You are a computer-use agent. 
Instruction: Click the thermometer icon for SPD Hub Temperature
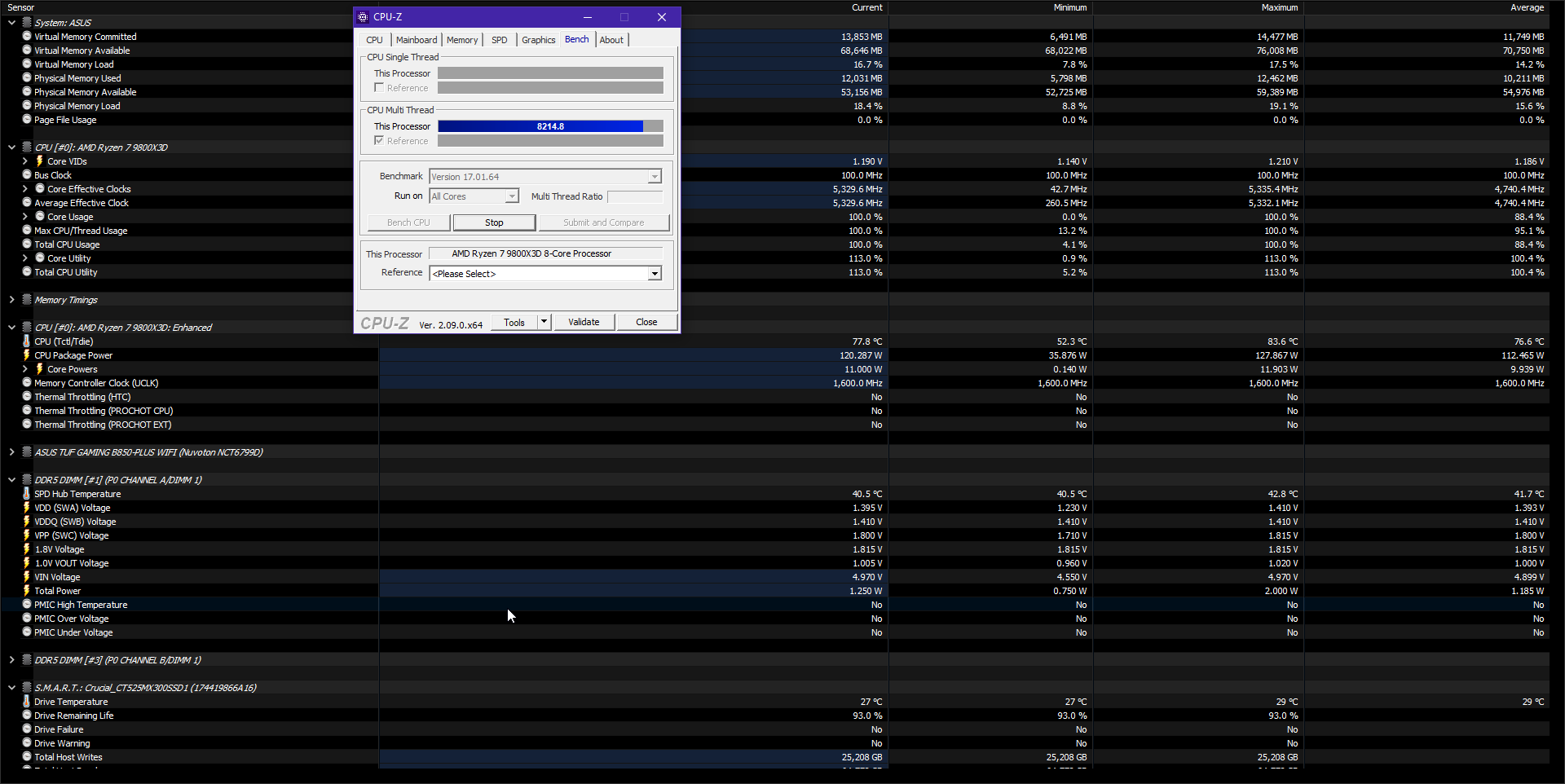[27, 494]
